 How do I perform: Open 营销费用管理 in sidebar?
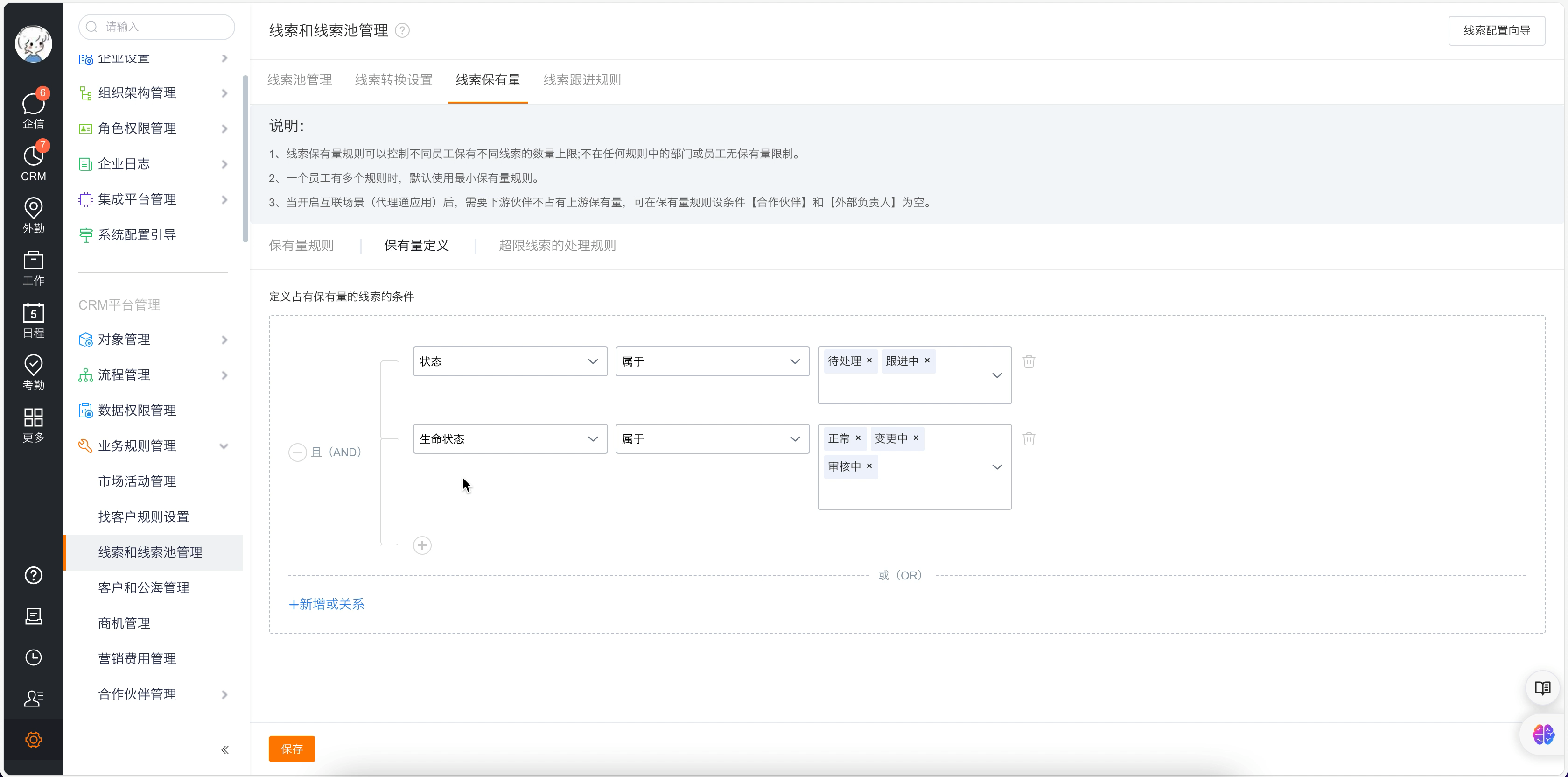click(137, 658)
